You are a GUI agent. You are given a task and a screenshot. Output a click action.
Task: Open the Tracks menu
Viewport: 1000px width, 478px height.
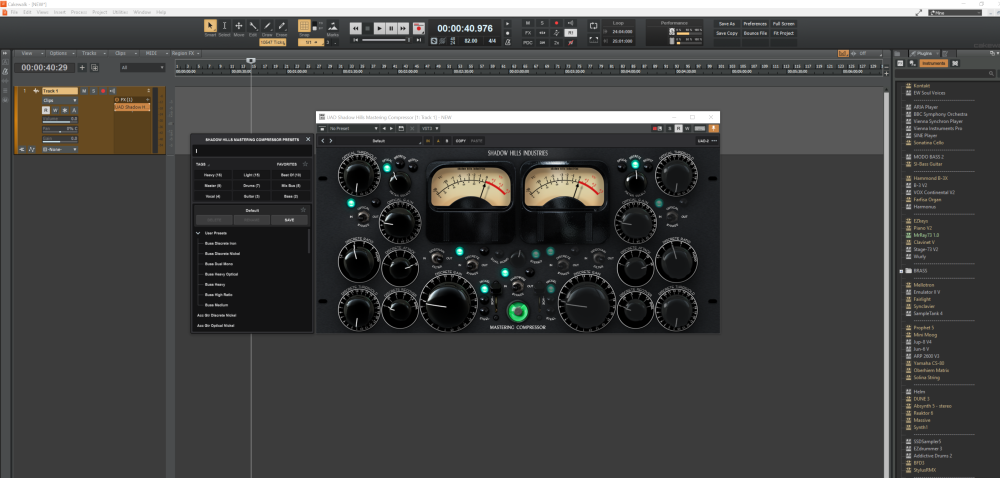91,53
